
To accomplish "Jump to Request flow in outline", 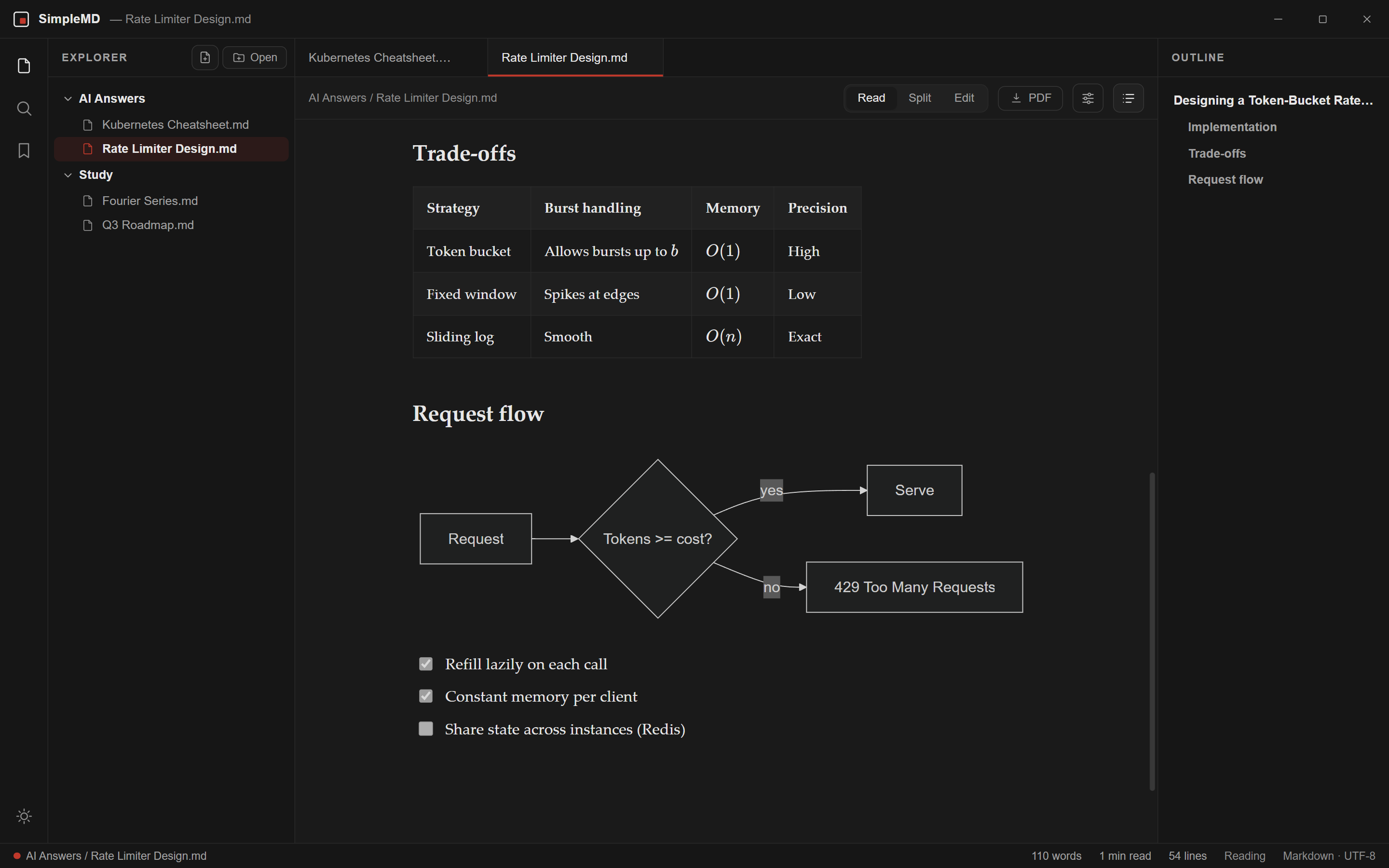I will click(x=1225, y=180).
